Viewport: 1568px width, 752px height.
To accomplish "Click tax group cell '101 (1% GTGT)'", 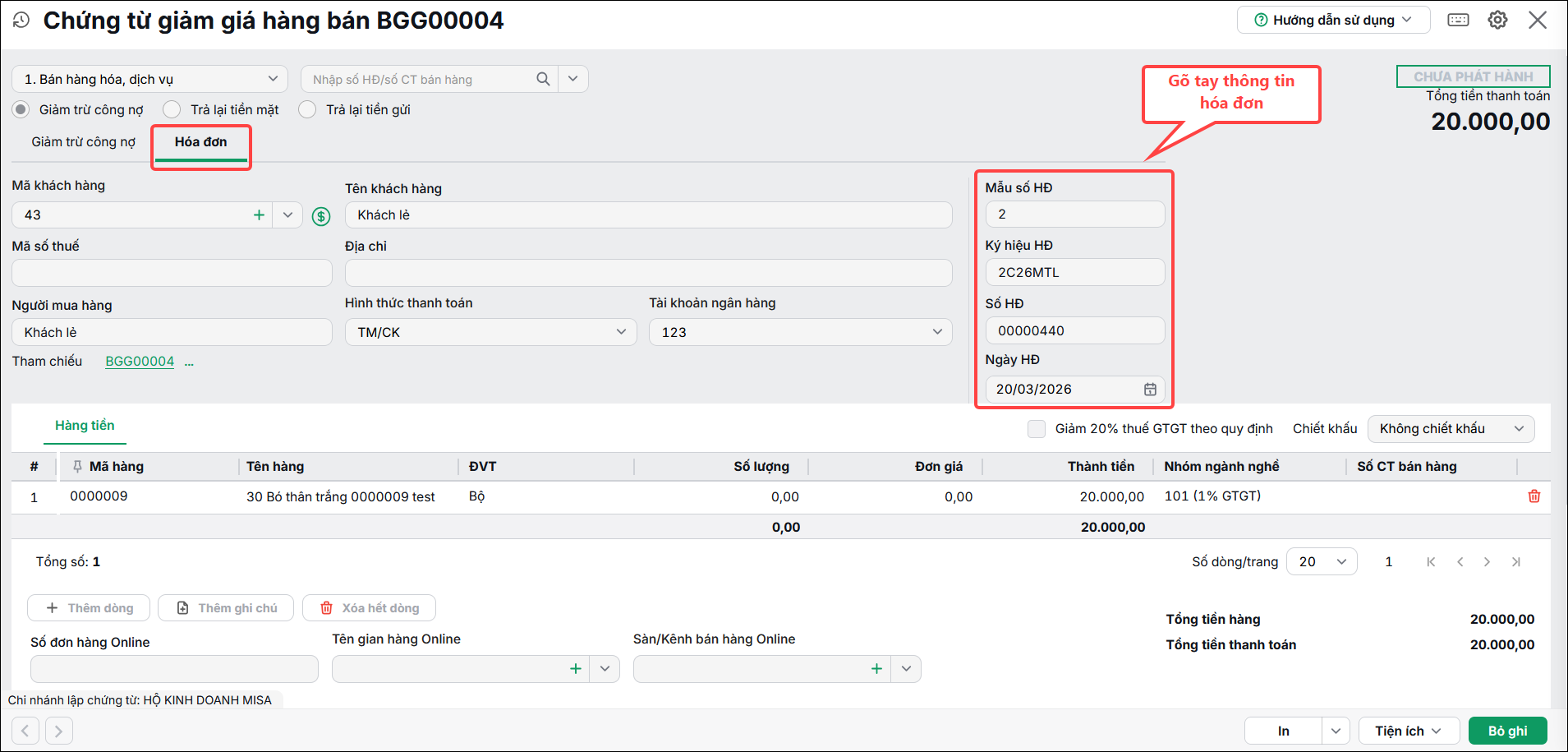I will 1212,496.
